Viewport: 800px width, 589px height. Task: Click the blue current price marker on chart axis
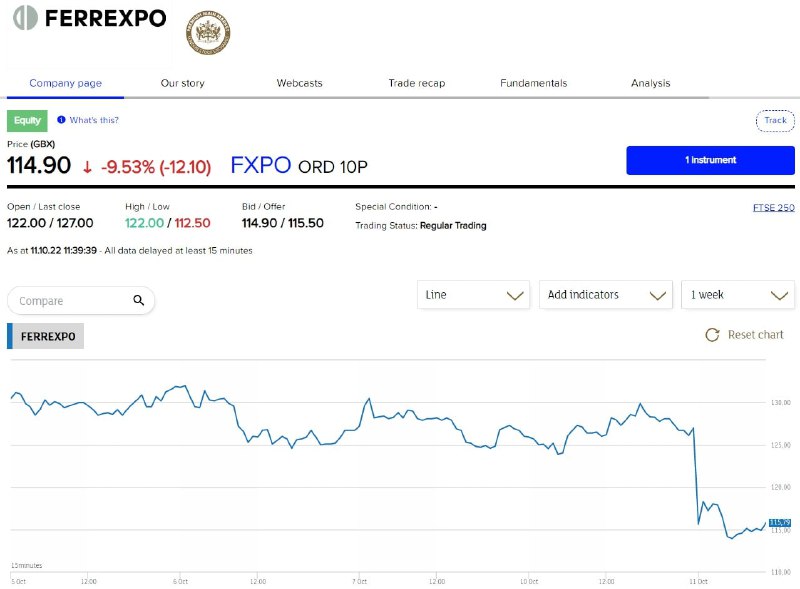[x=780, y=523]
